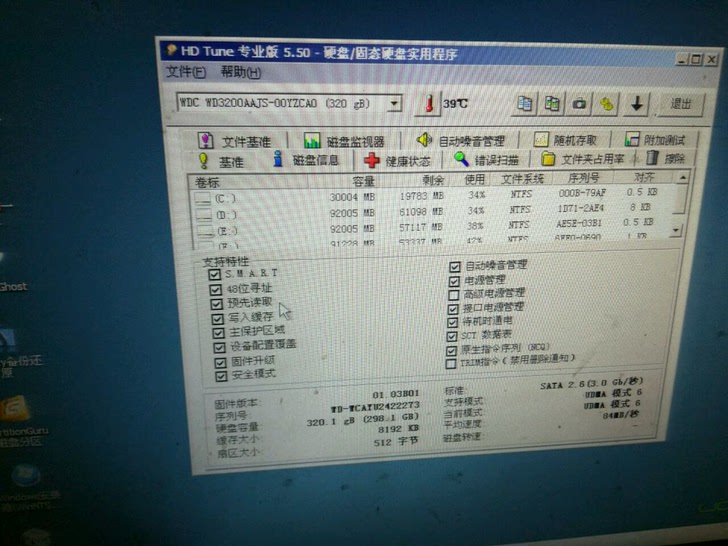The height and width of the screenshot is (546, 728).
Task: Click the thermometer temperature icon
Action: 429,103
